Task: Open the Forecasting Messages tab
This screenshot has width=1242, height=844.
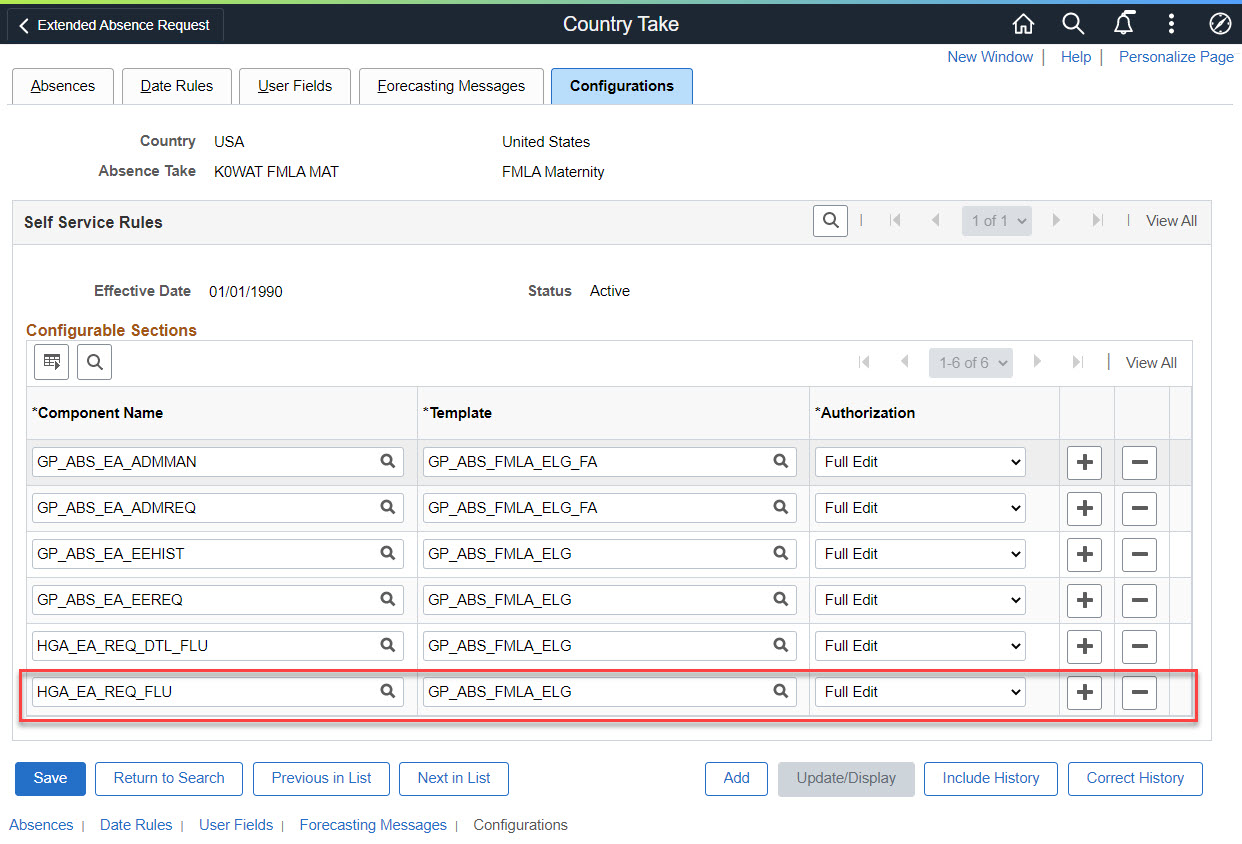Action: click(x=451, y=86)
